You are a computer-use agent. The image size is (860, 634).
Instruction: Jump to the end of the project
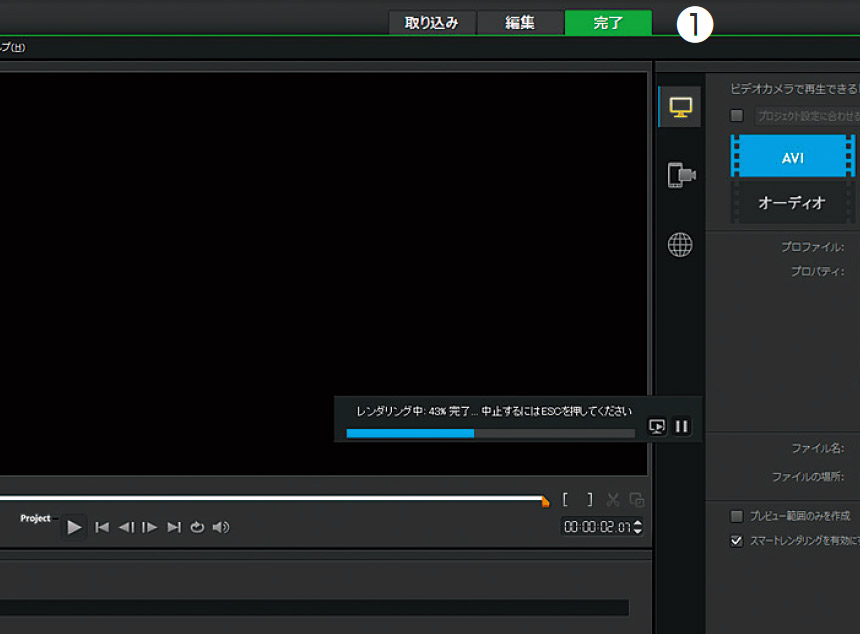(174, 527)
